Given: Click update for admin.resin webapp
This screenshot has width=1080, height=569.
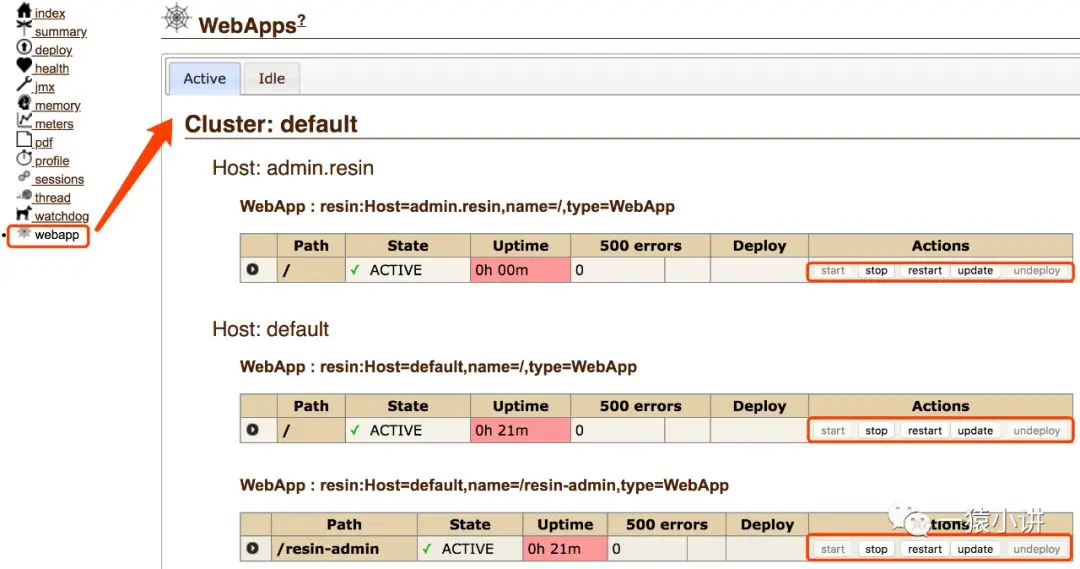Looking at the screenshot, I should pos(975,271).
